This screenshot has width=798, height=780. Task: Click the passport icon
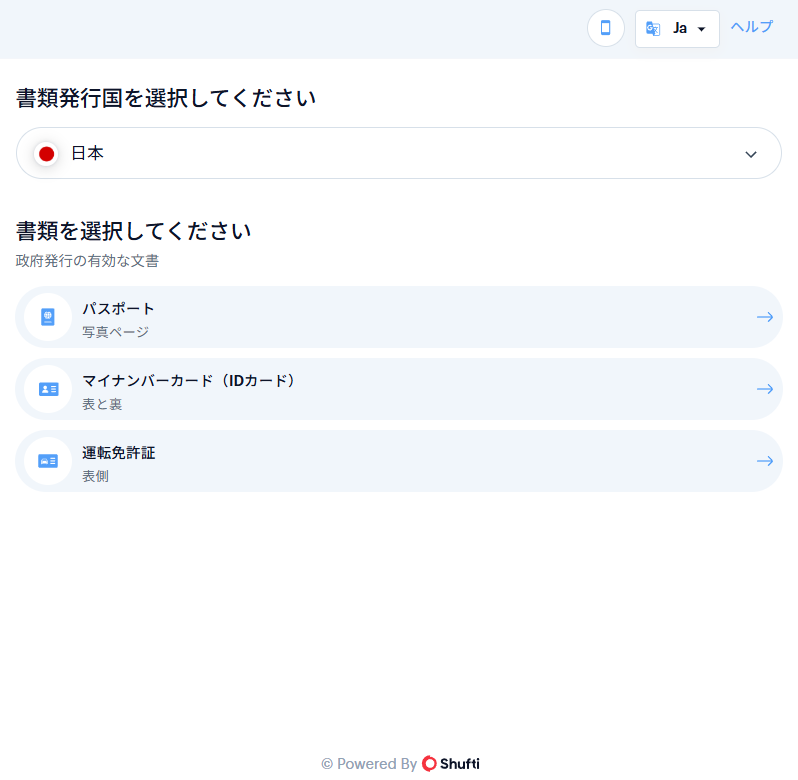click(48, 317)
